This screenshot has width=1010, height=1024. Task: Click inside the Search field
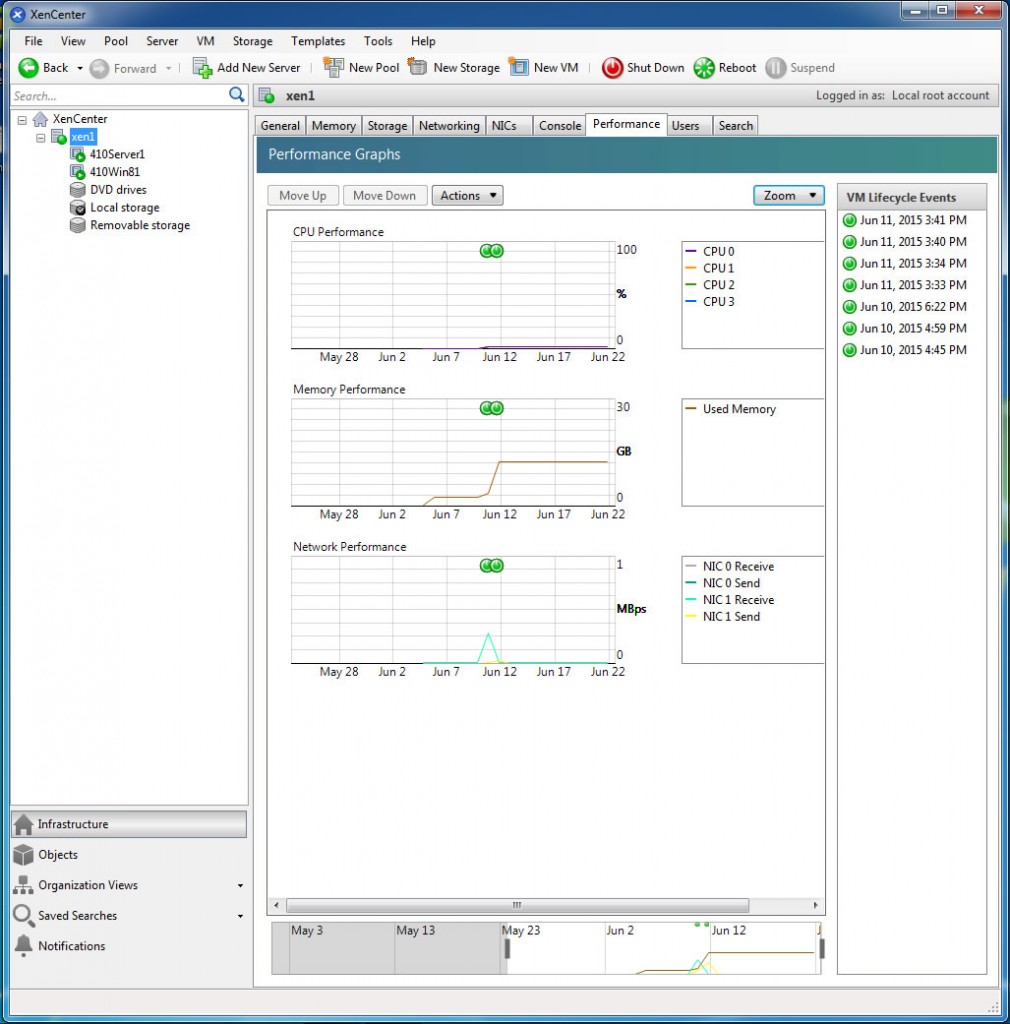pos(110,95)
